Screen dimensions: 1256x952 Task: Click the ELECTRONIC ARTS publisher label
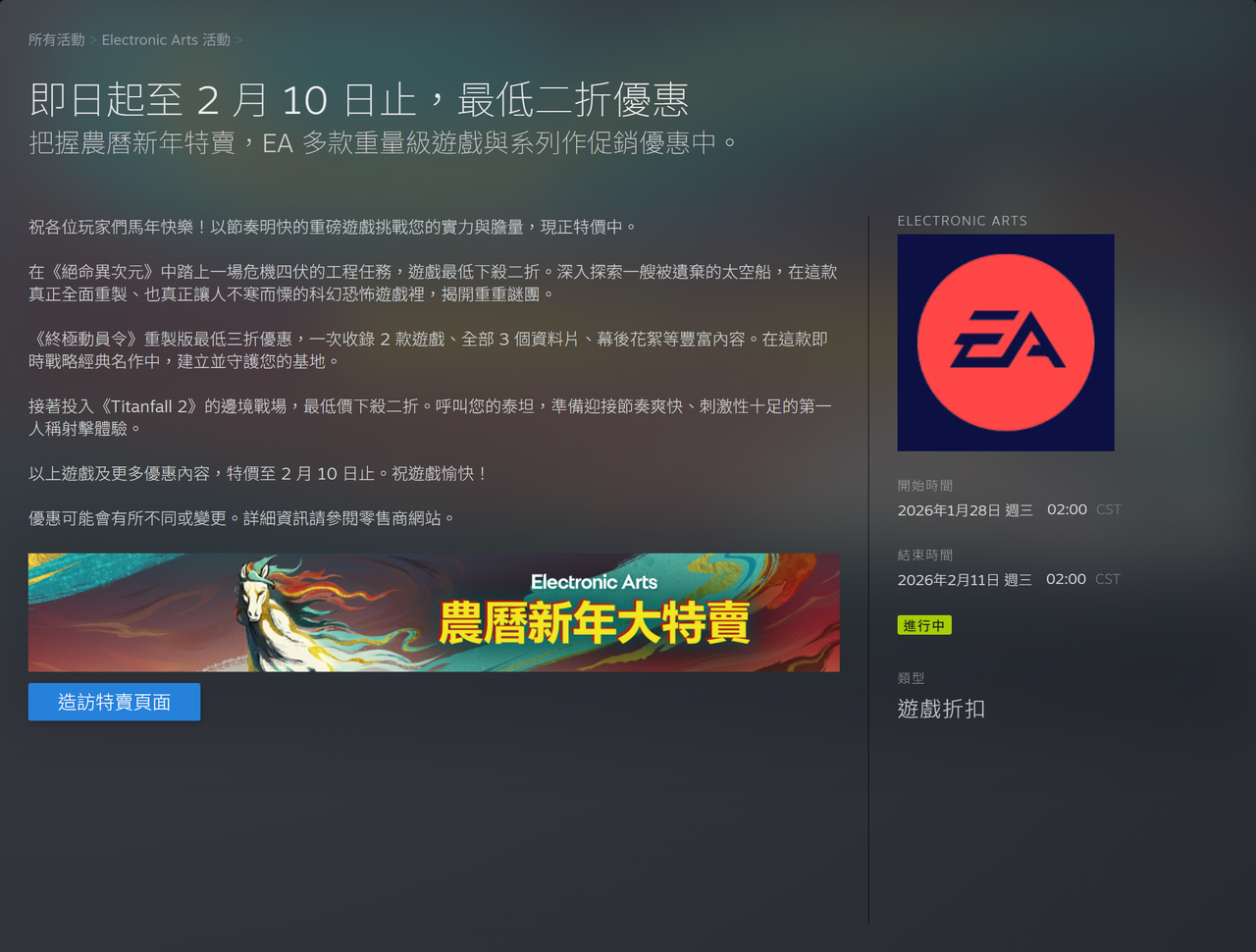click(962, 221)
